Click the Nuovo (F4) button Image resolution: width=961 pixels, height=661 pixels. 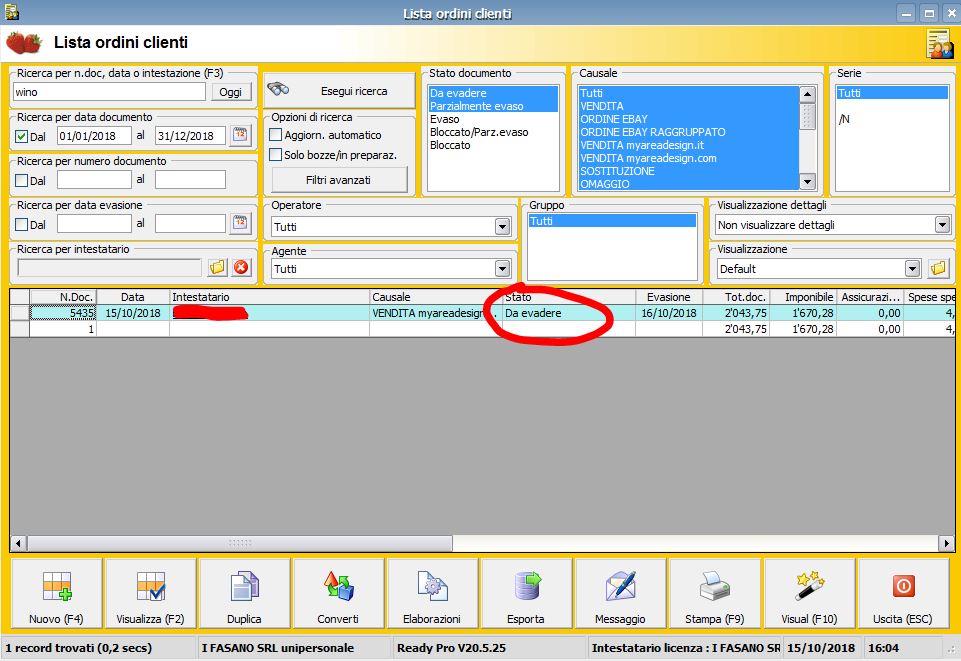click(56, 593)
